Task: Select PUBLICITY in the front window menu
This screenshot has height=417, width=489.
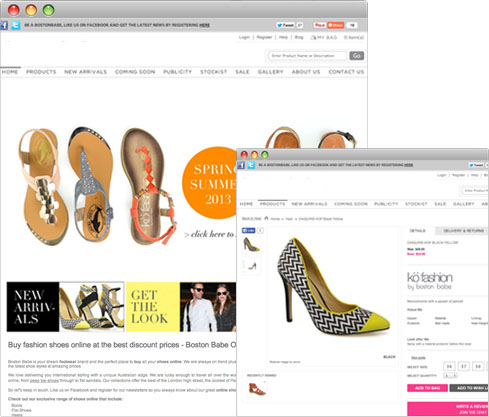Action: 386,204
